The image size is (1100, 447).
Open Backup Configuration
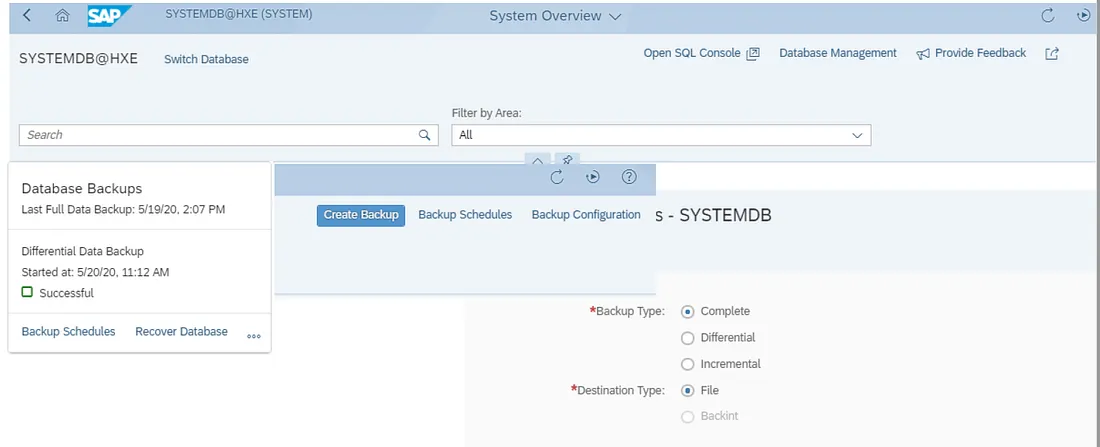pos(586,215)
